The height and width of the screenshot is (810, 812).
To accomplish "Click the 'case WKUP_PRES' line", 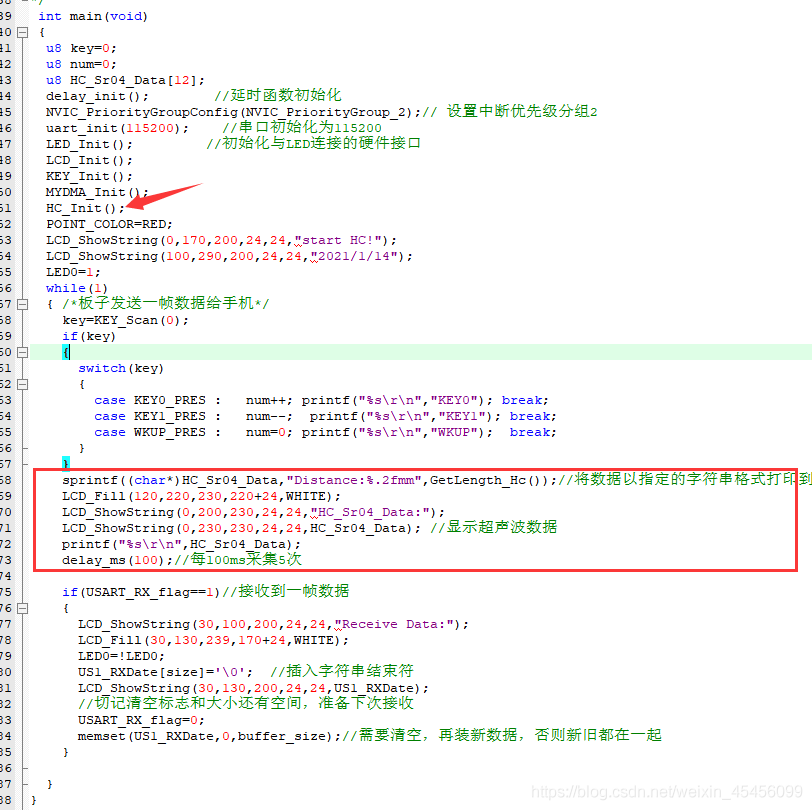I will 325,432.
